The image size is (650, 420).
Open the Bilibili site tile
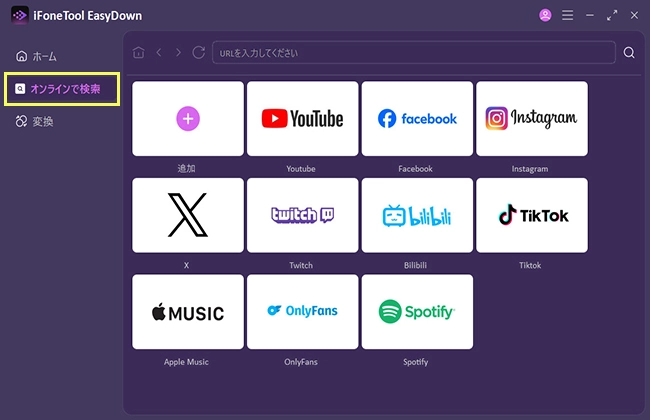point(417,215)
